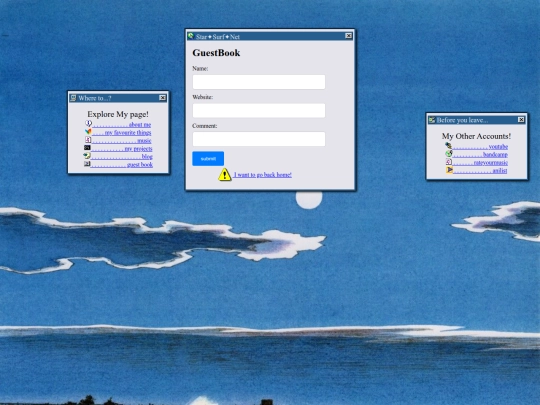This screenshot has width=540, height=405.
Task: Click the colorful icon beside my favourite things
Action: point(88,132)
